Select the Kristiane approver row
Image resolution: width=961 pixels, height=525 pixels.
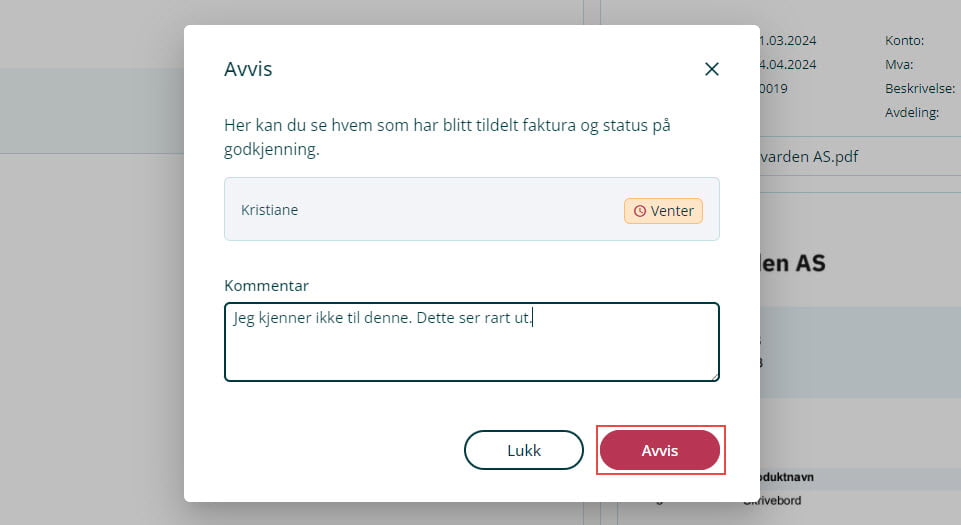pyautogui.click(x=471, y=210)
